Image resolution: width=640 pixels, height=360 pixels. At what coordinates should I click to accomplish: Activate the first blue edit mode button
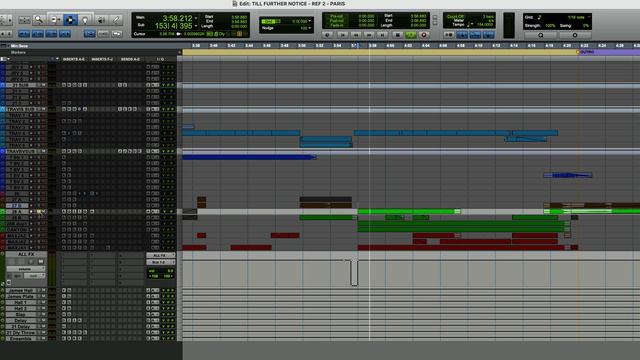(x=24, y=34)
